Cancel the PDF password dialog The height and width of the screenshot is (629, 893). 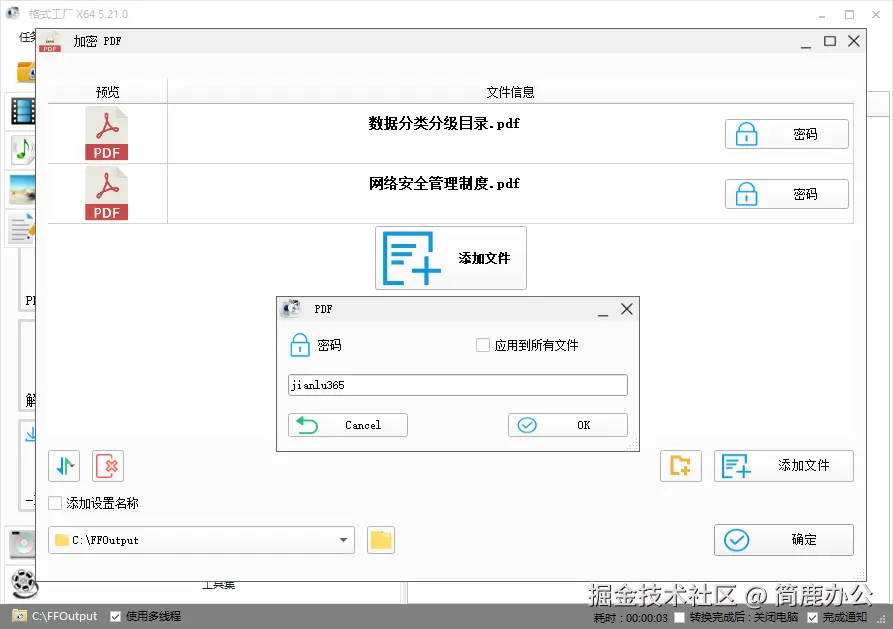pos(347,425)
